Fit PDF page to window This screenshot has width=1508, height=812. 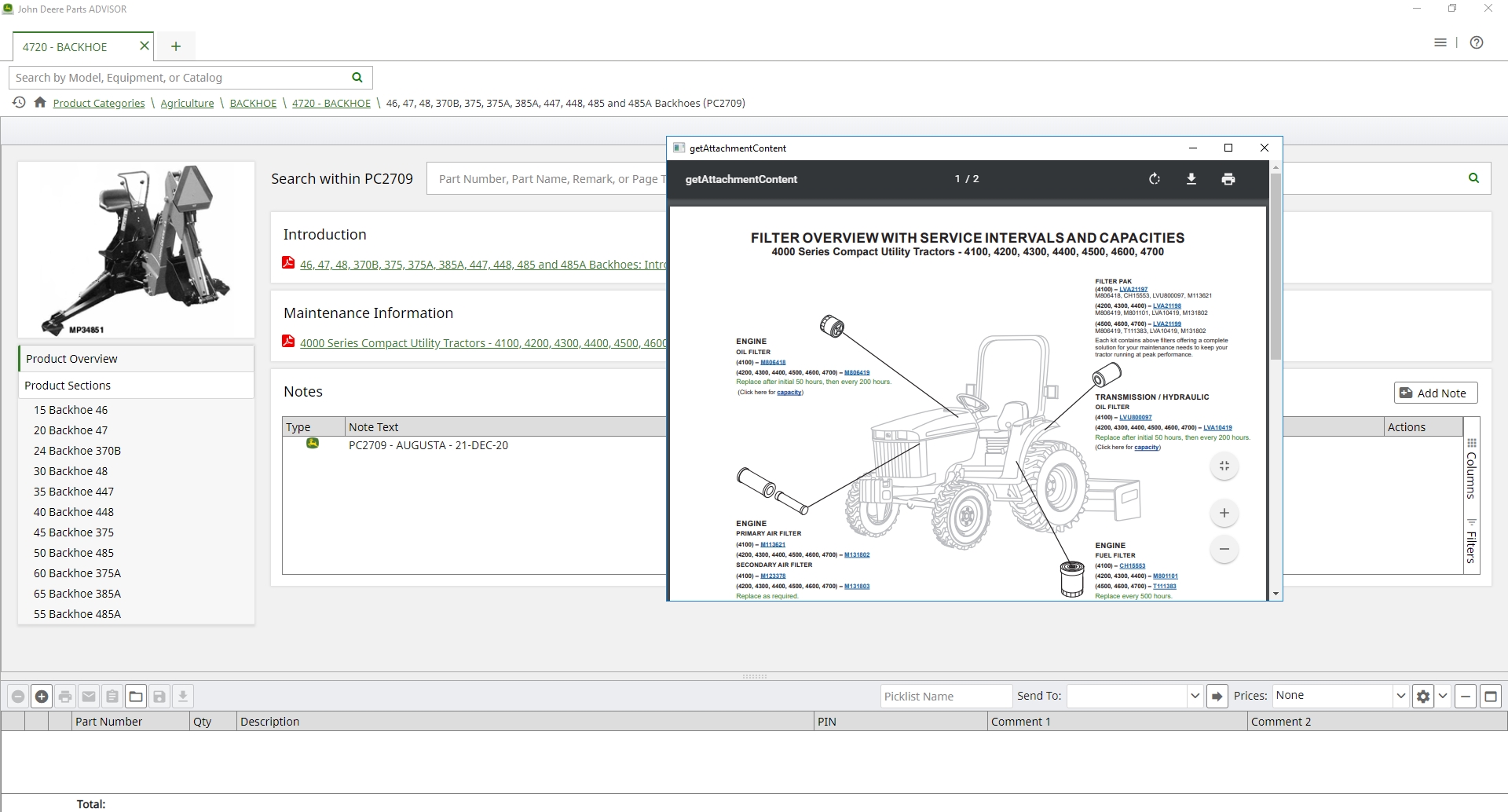click(1224, 466)
